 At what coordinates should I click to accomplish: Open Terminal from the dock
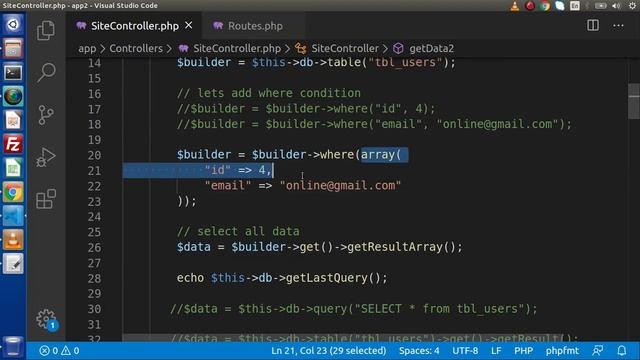pyautogui.click(x=13, y=72)
